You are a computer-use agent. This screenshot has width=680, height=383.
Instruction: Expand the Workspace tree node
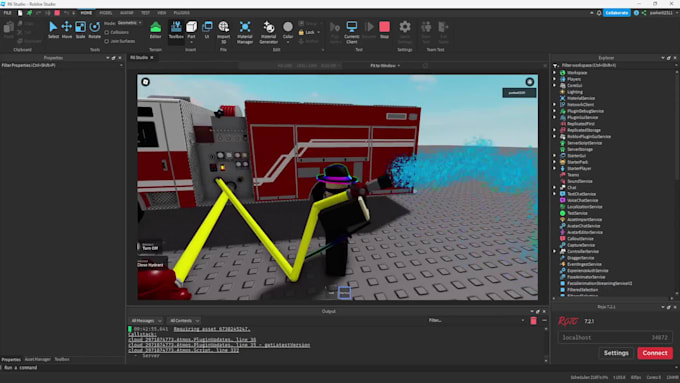555,72
